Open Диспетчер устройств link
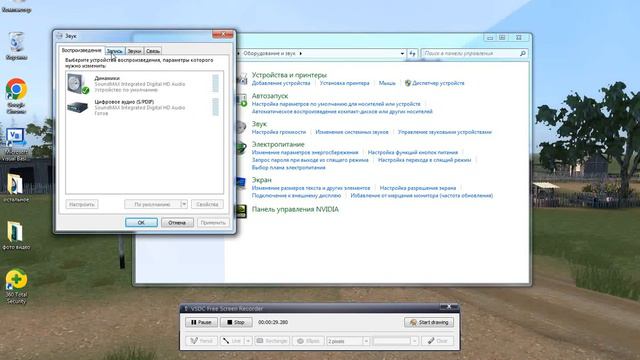640x360 pixels. pos(438,83)
